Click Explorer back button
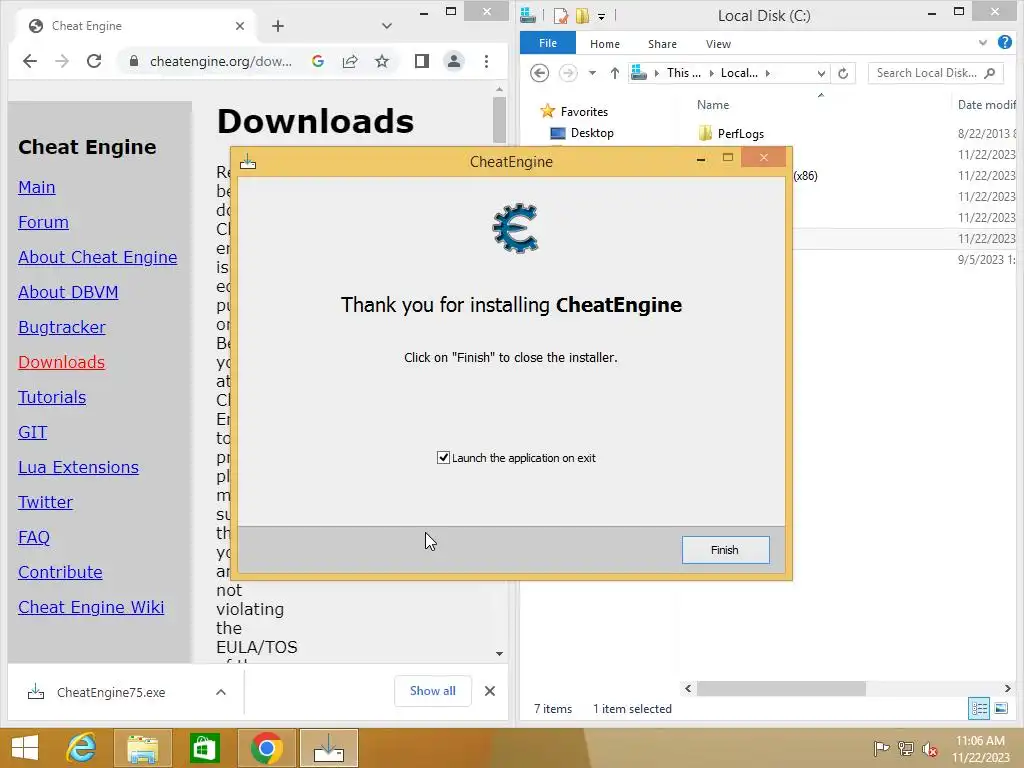This screenshot has height=768, width=1024. point(539,73)
